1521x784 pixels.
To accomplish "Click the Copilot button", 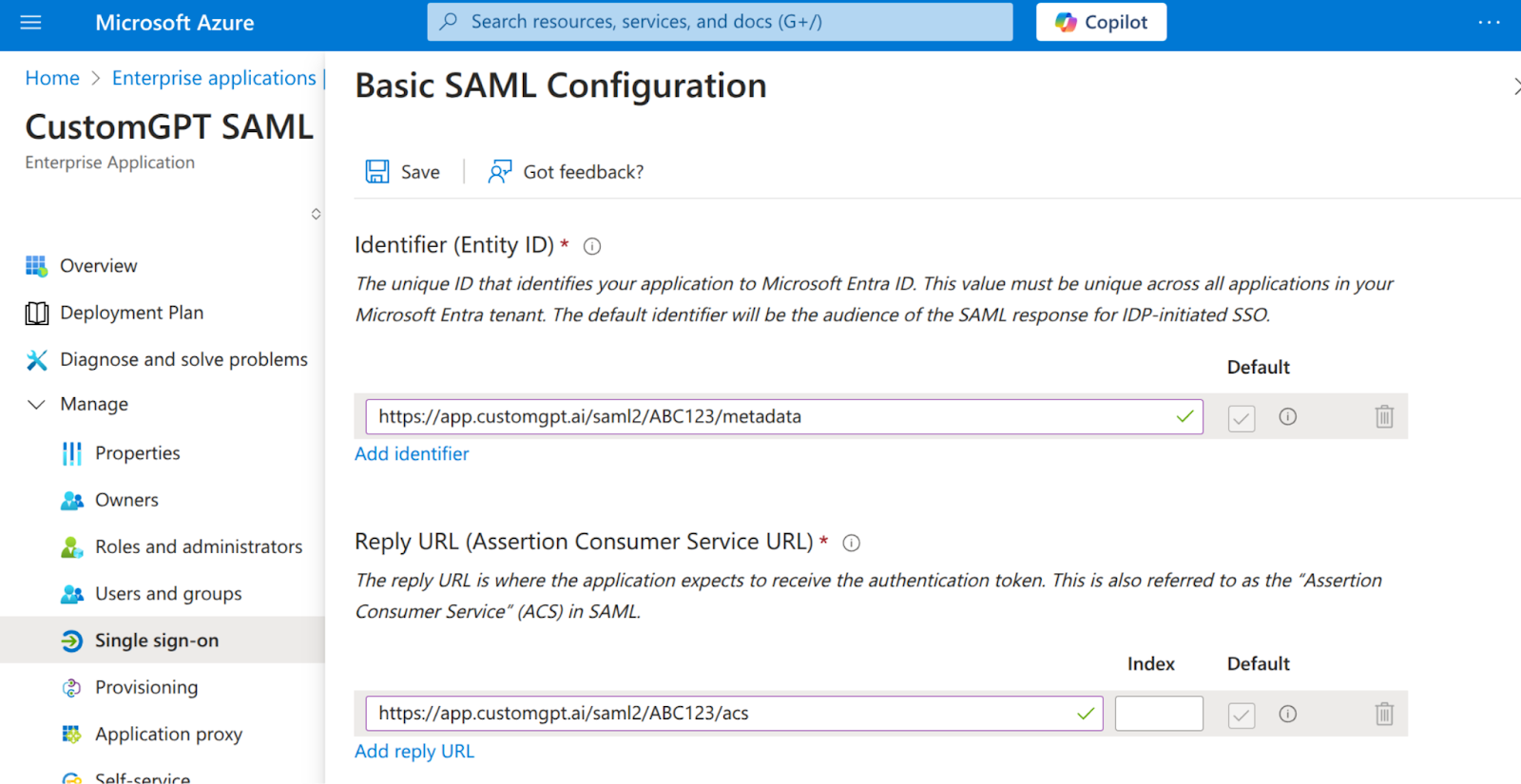I will pyautogui.click(x=1101, y=22).
